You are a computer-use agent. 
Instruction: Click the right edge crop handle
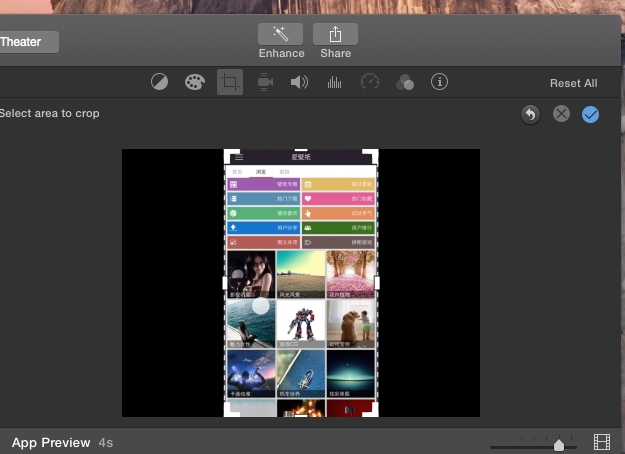click(x=377, y=283)
